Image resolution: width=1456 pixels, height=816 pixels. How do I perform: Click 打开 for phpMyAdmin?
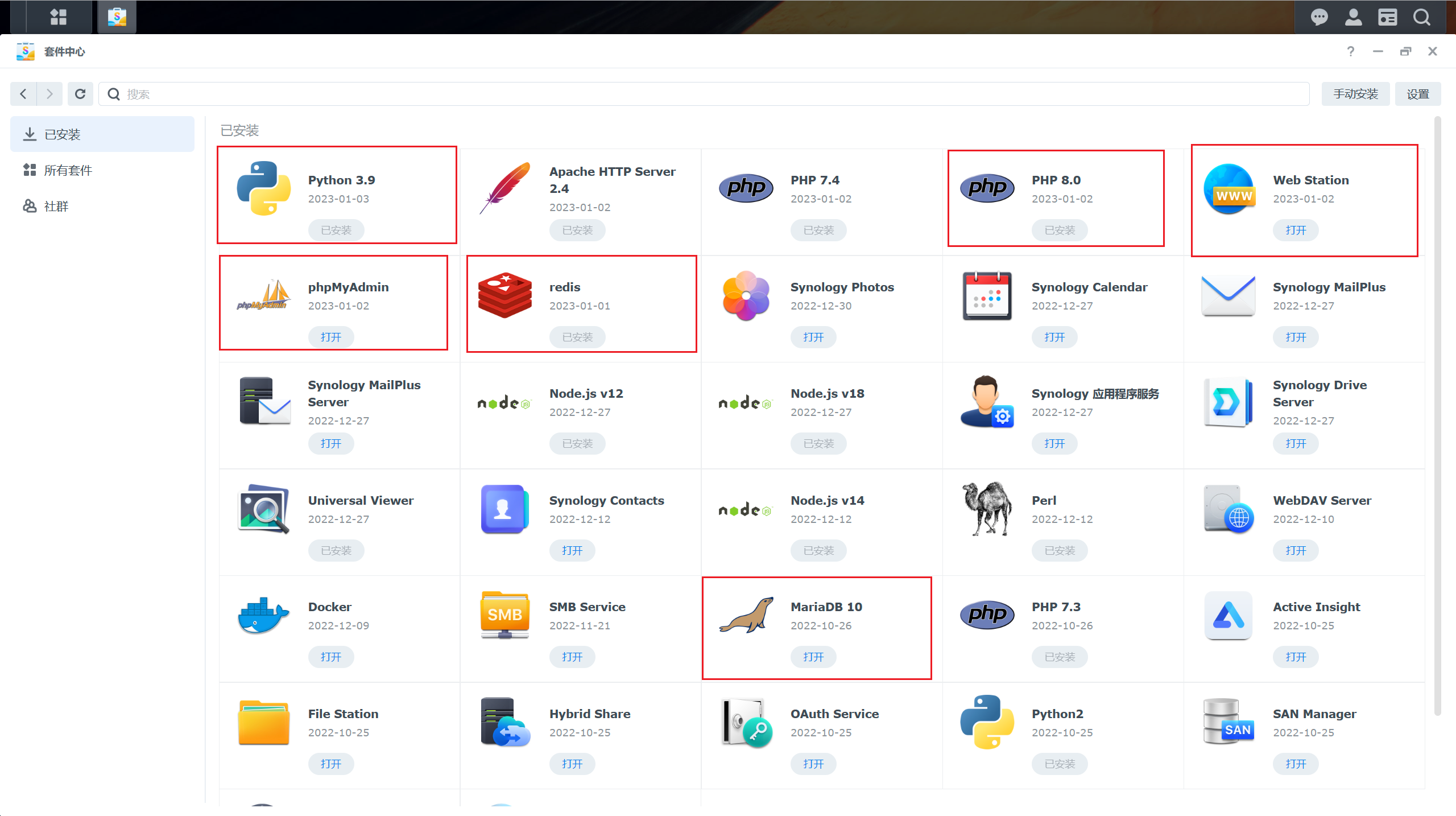[331, 337]
